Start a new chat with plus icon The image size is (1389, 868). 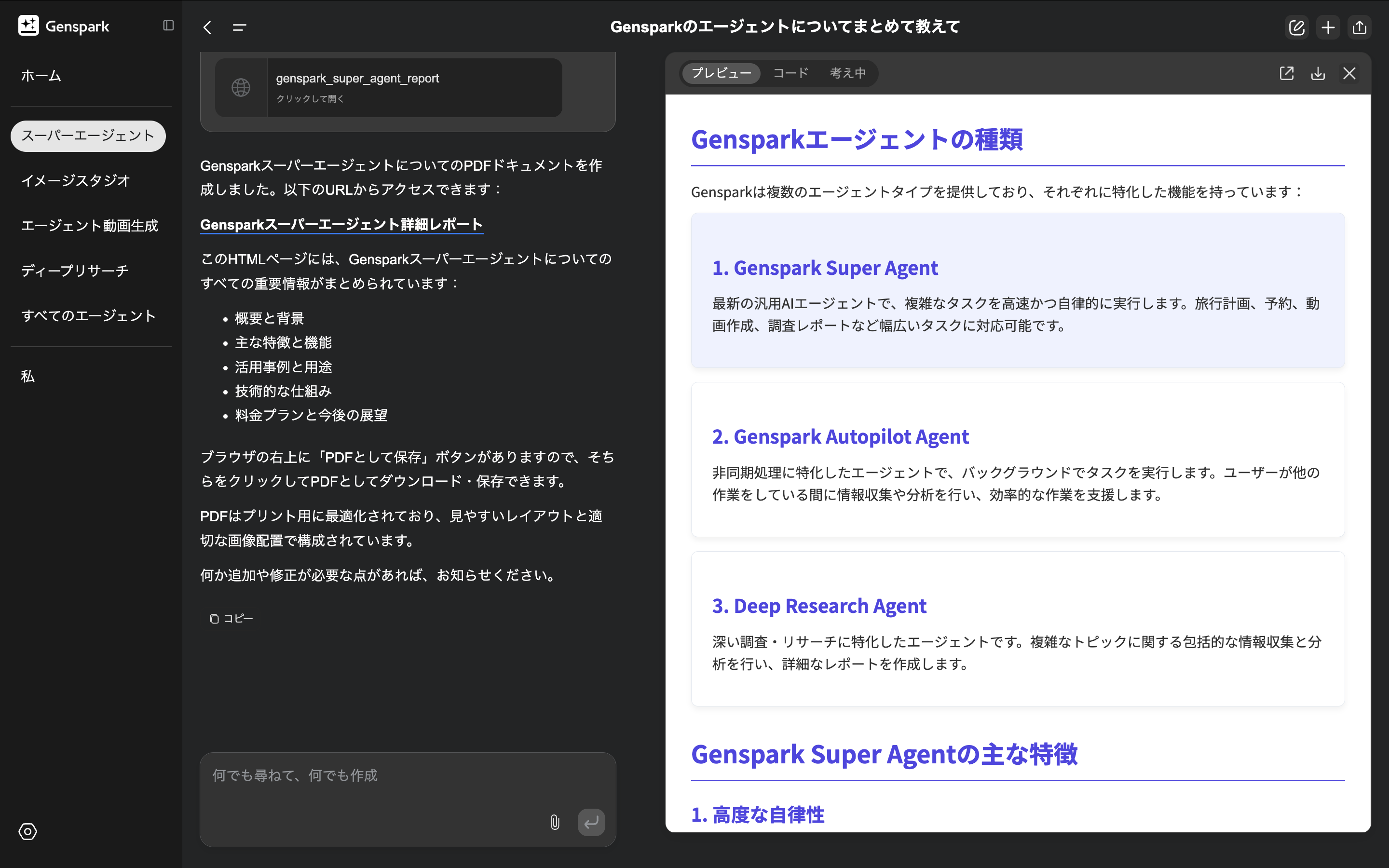click(1328, 27)
